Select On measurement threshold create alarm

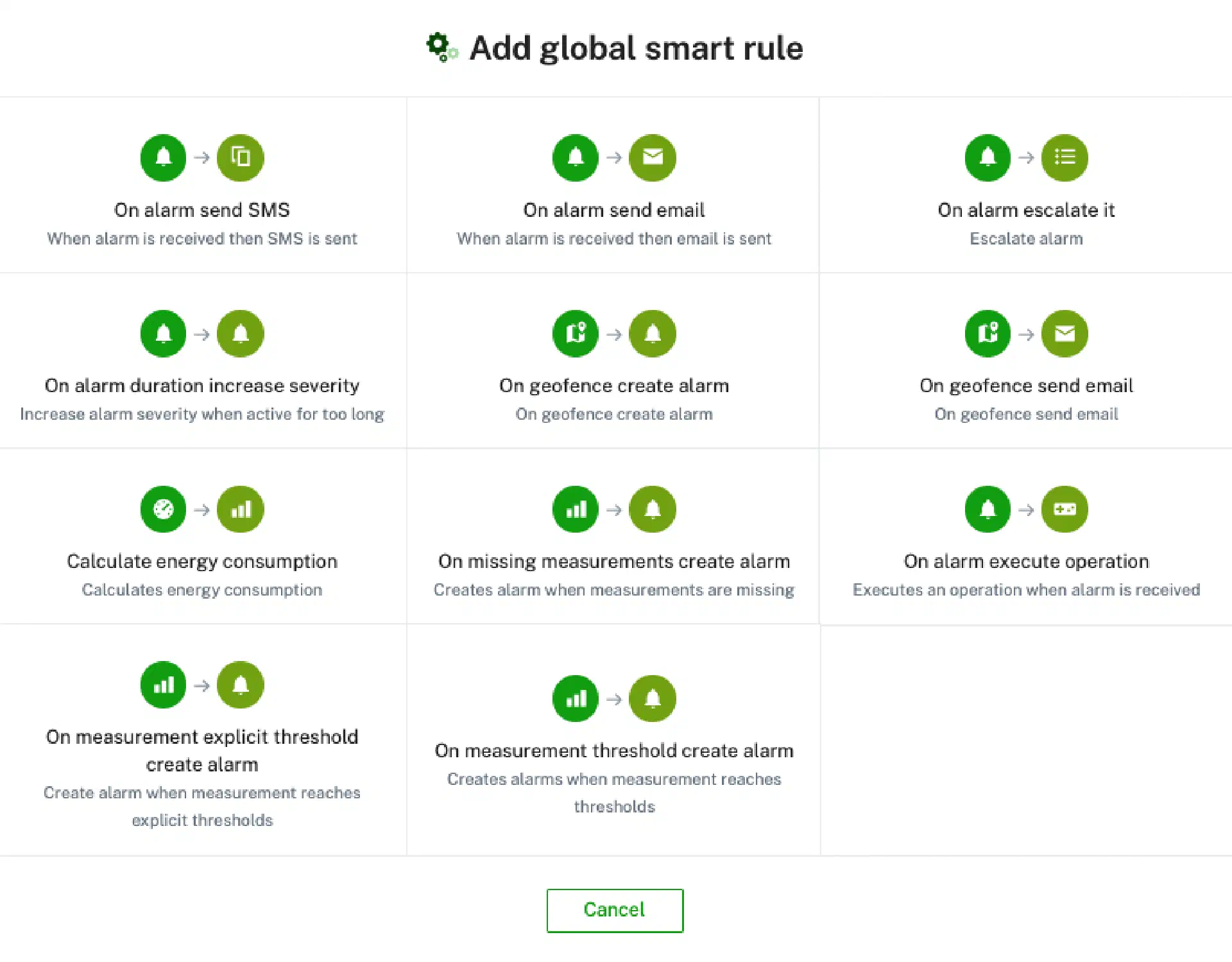point(613,750)
